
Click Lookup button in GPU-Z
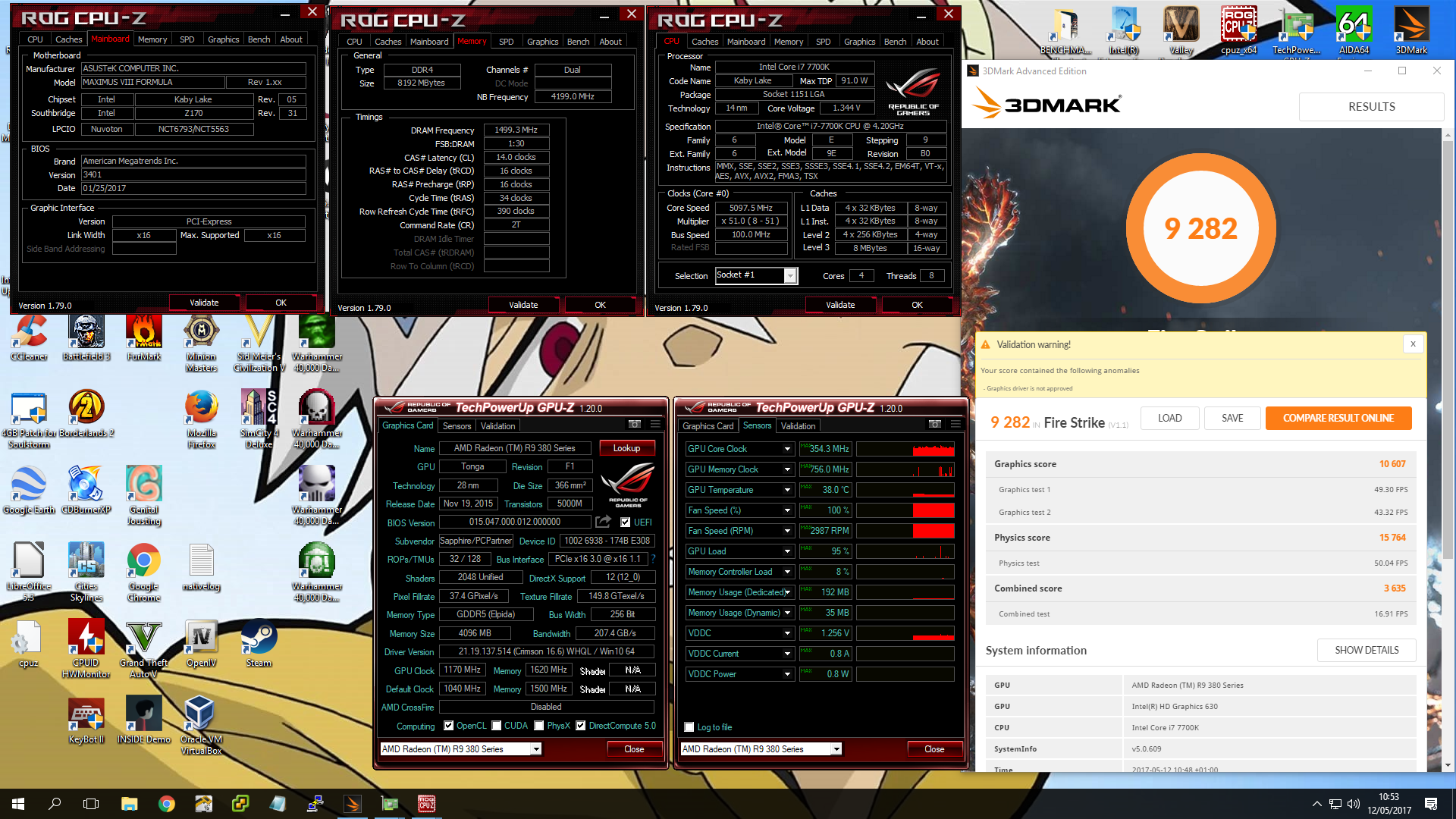tap(626, 448)
